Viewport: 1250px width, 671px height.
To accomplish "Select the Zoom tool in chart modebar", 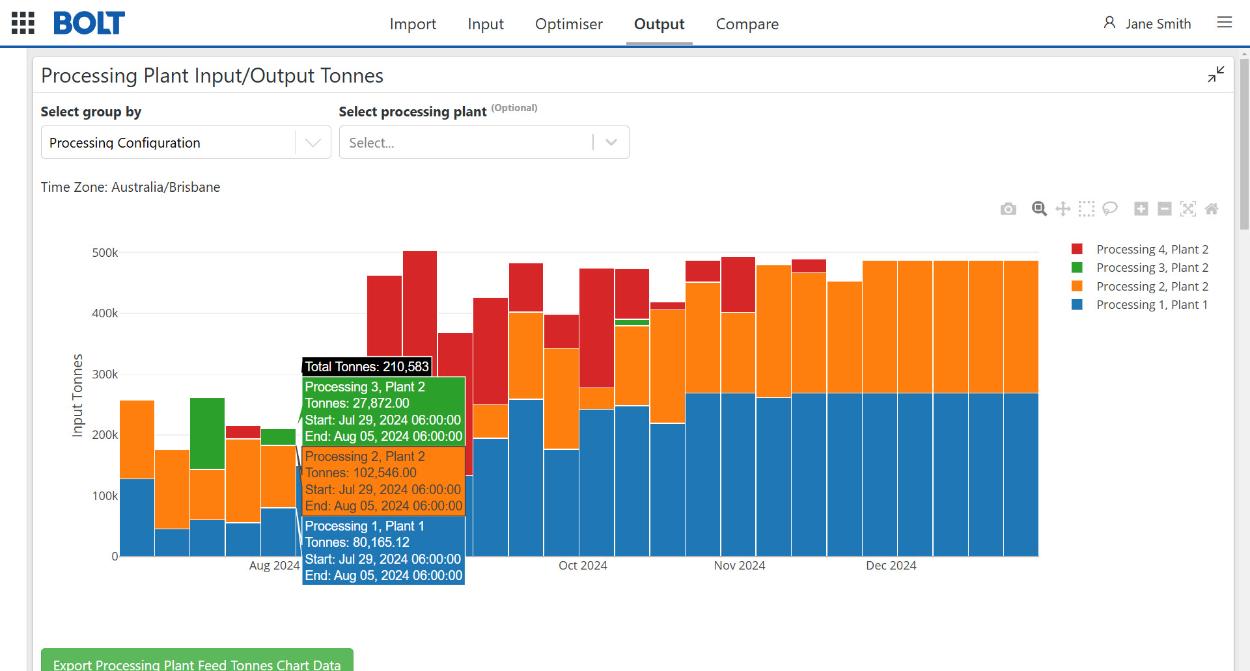I will click(1040, 209).
